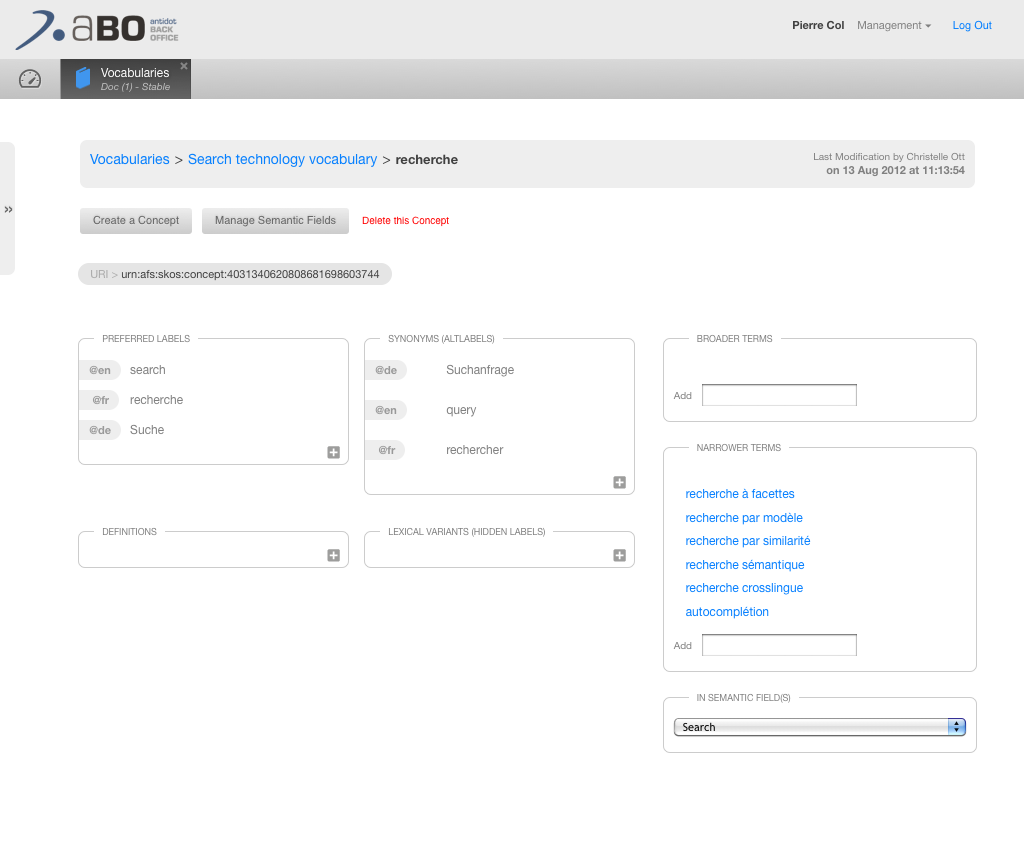The width and height of the screenshot is (1024, 853).
Task: Click Manage Semantic Fields button
Action: tap(275, 220)
